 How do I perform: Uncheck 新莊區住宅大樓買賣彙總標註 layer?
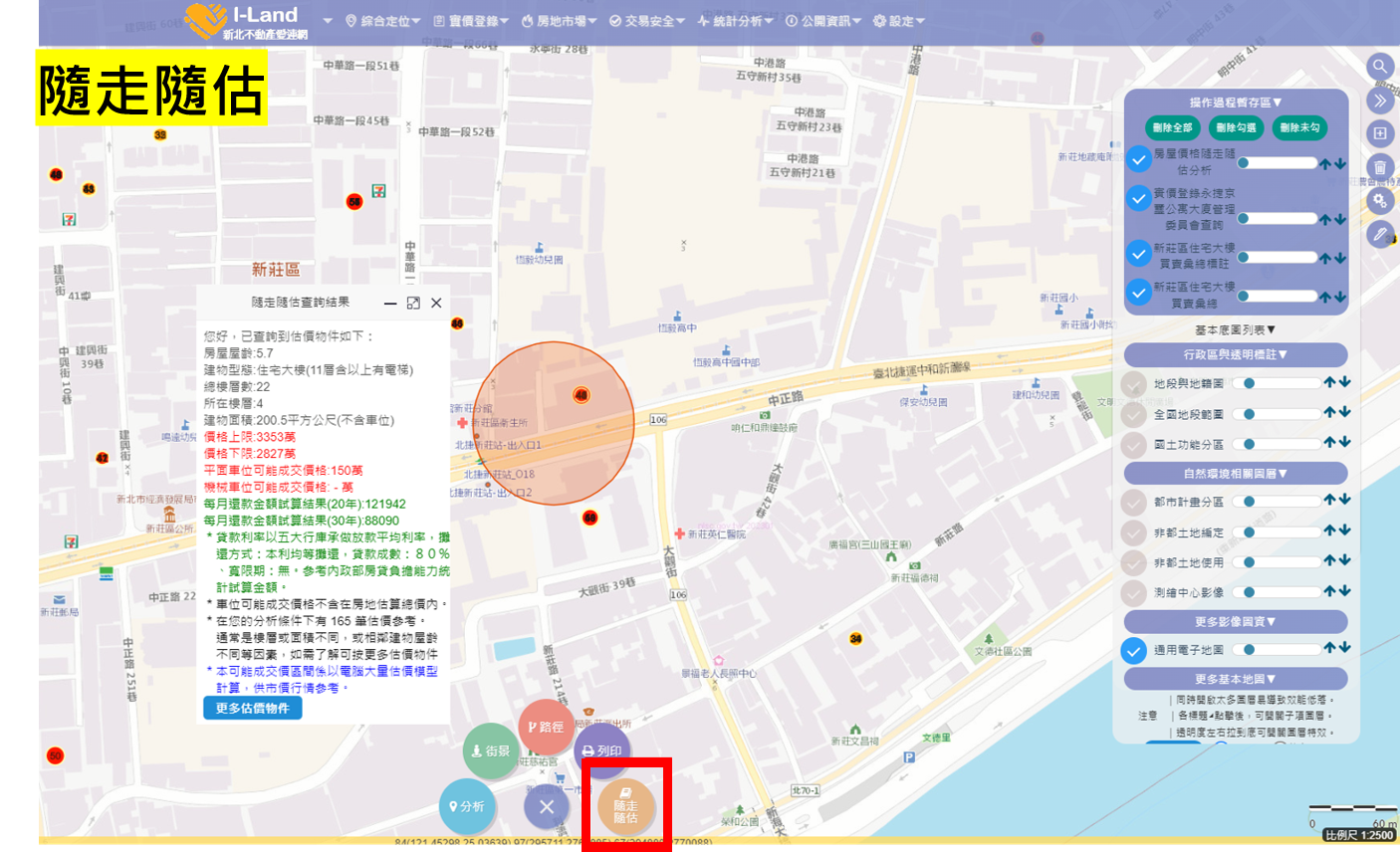point(1139,253)
